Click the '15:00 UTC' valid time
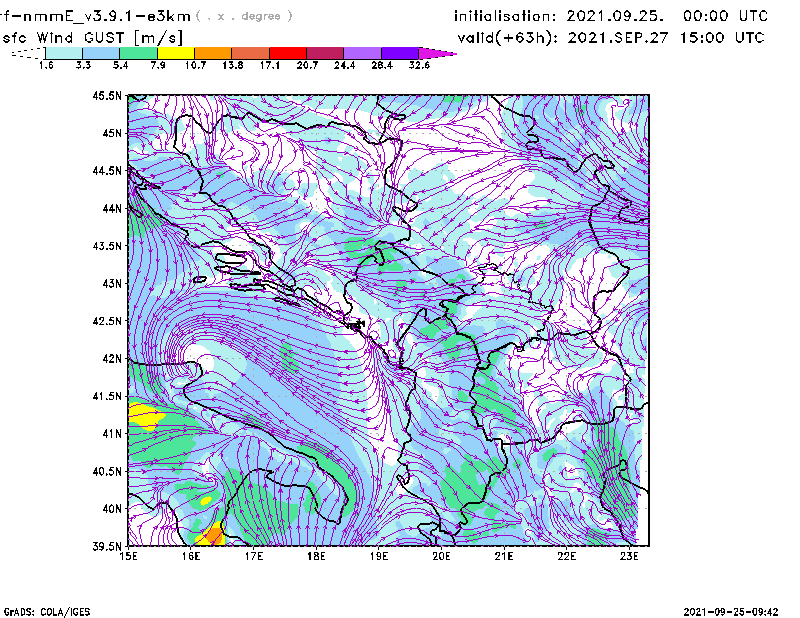Viewport: 800px width, 618px height. click(722, 38)
